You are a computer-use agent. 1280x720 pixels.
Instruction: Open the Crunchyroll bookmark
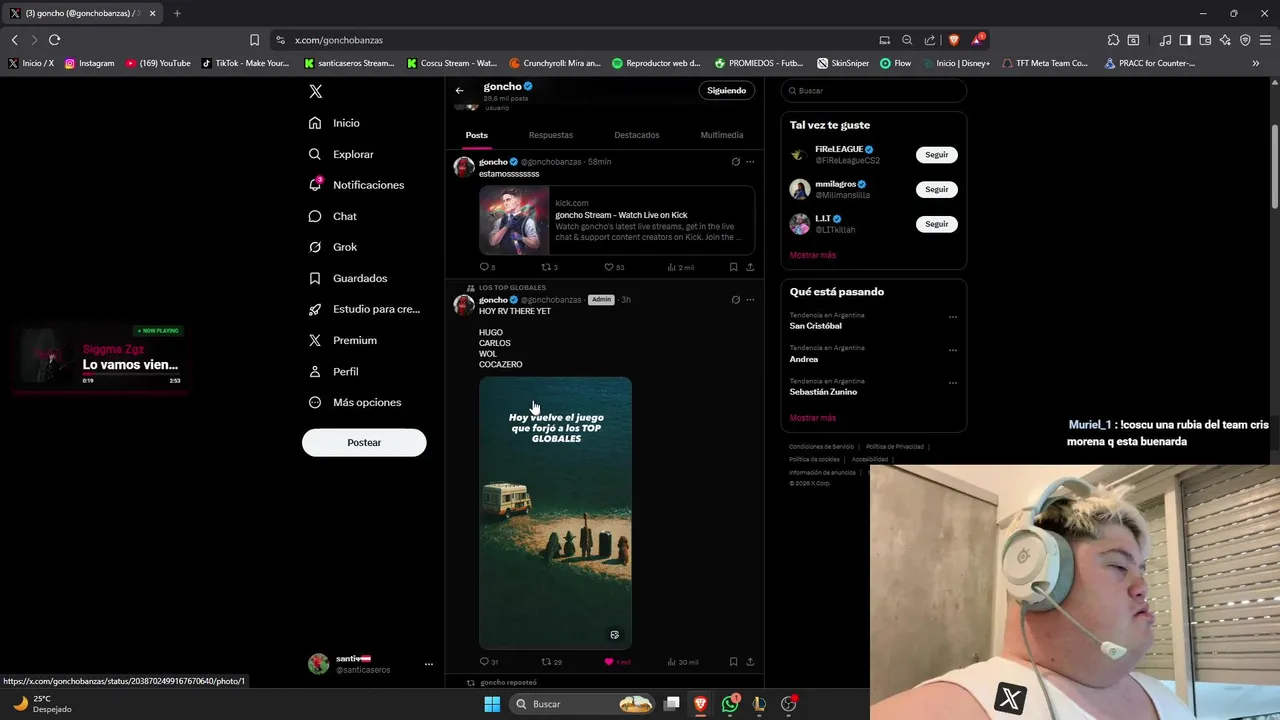pyautogui.click(x=555, y=63)
